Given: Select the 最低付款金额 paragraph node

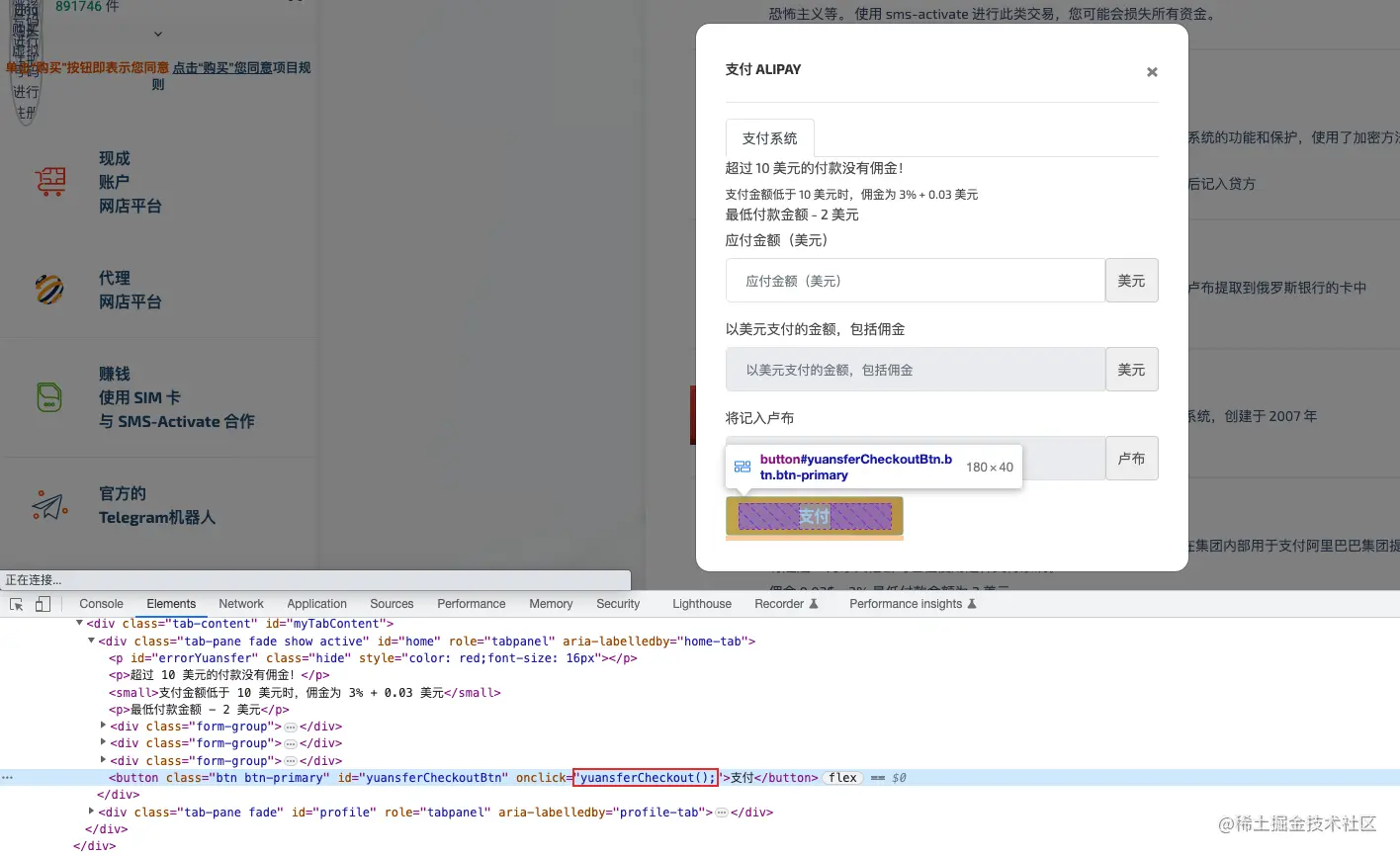Looking at the screenshot, I should click(x=199, y=710).
